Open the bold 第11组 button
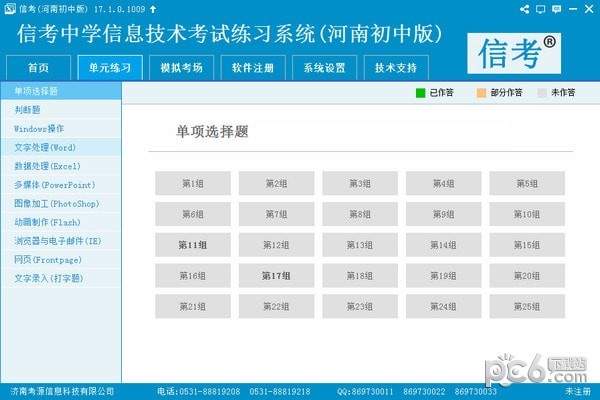600x400 pixels. click(192, 245)
